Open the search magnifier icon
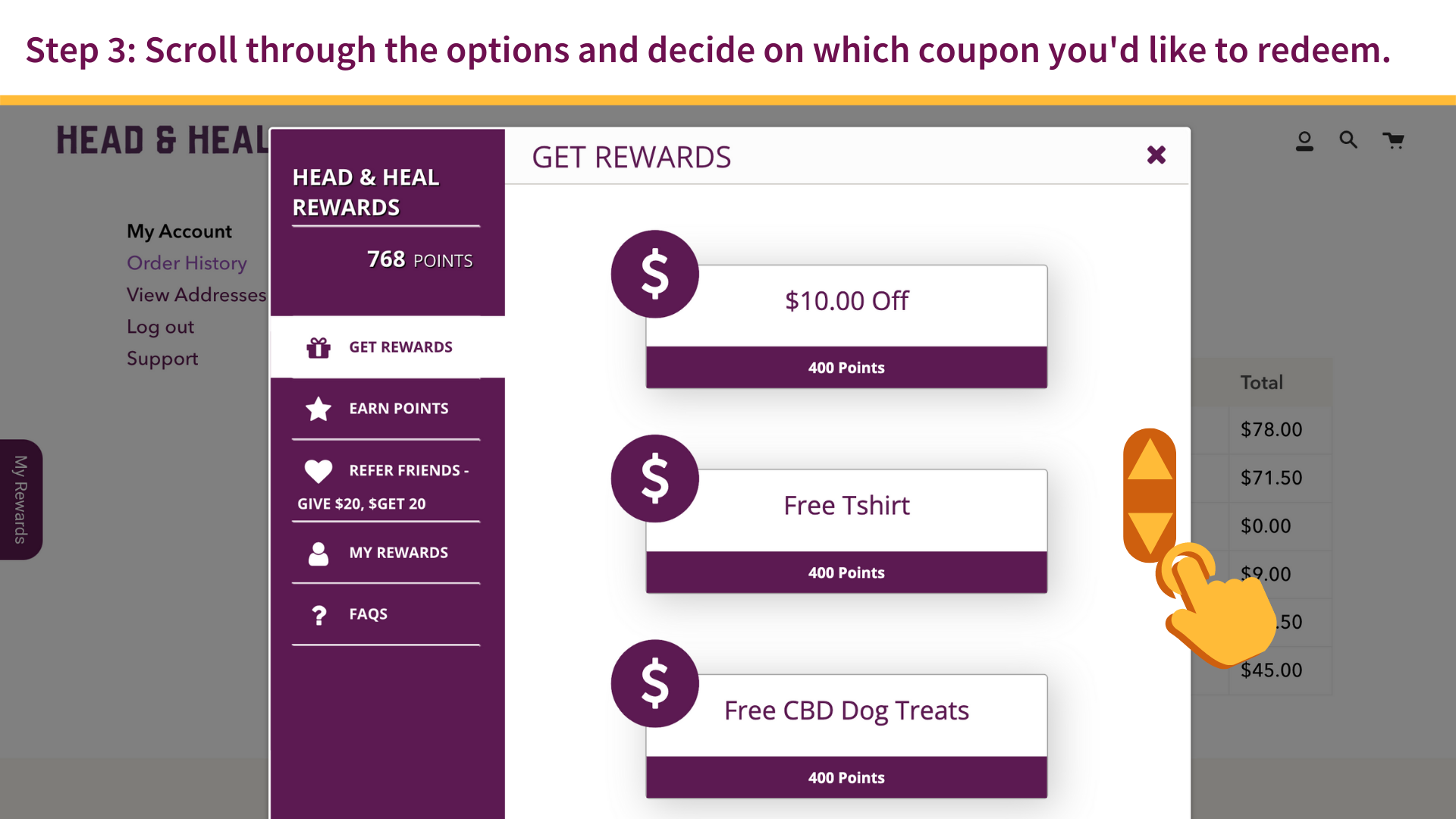The width and height of the screenshot is (1456, 819). pyautogui.click(x=1348, y=140)
